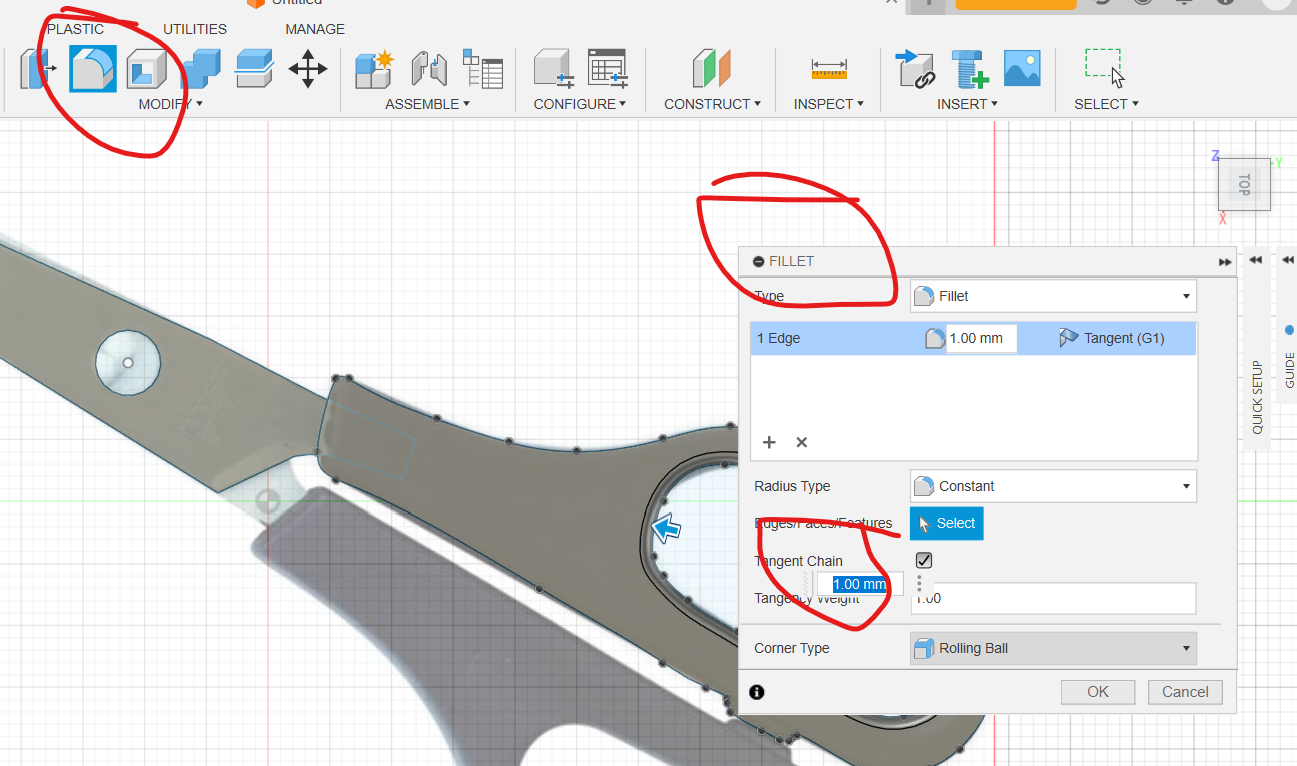
Task: Open the Guide side panel
Action: (1289, 369)
